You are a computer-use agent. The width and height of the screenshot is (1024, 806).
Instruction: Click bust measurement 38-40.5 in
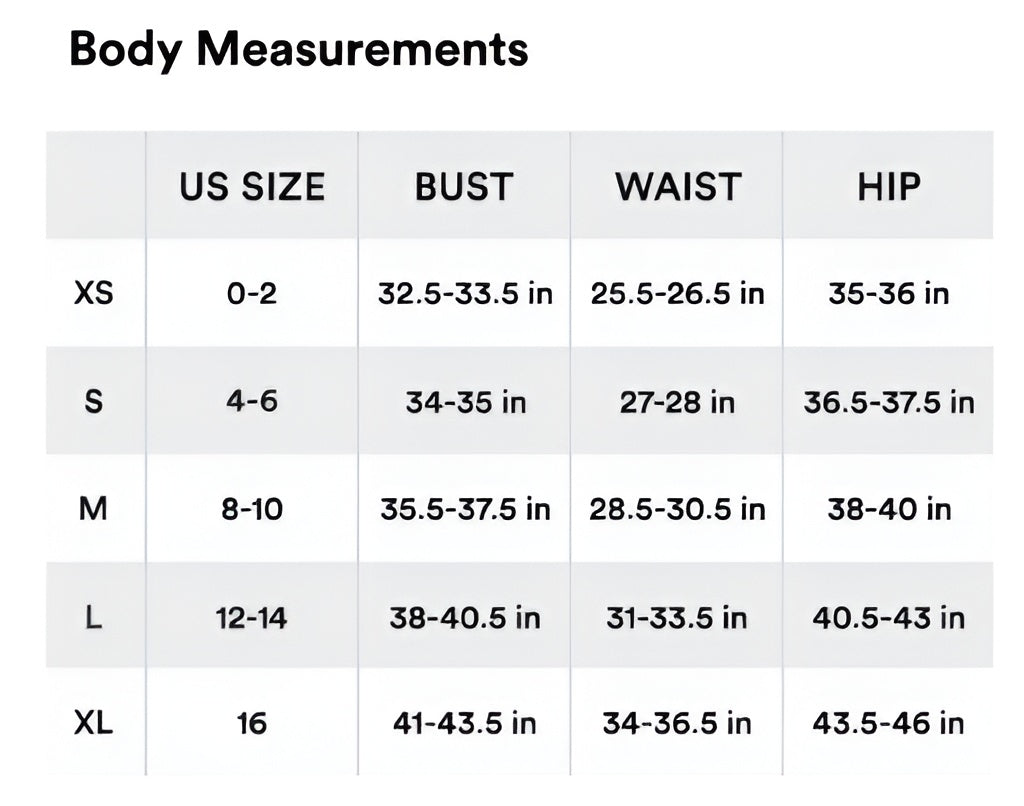(465, 617)
